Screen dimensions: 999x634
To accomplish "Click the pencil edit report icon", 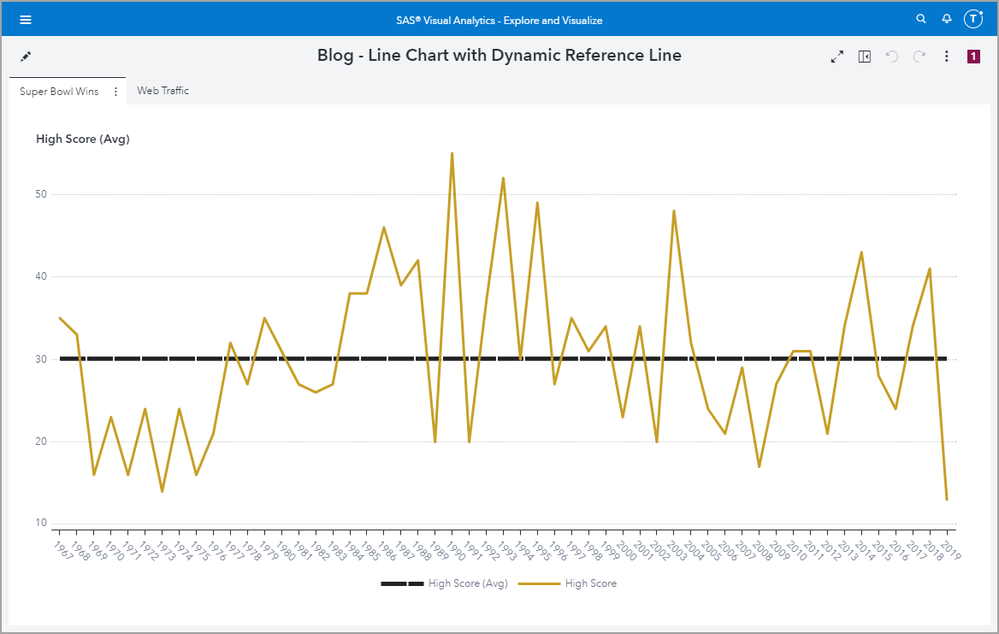I will click(x=26, y=57).
